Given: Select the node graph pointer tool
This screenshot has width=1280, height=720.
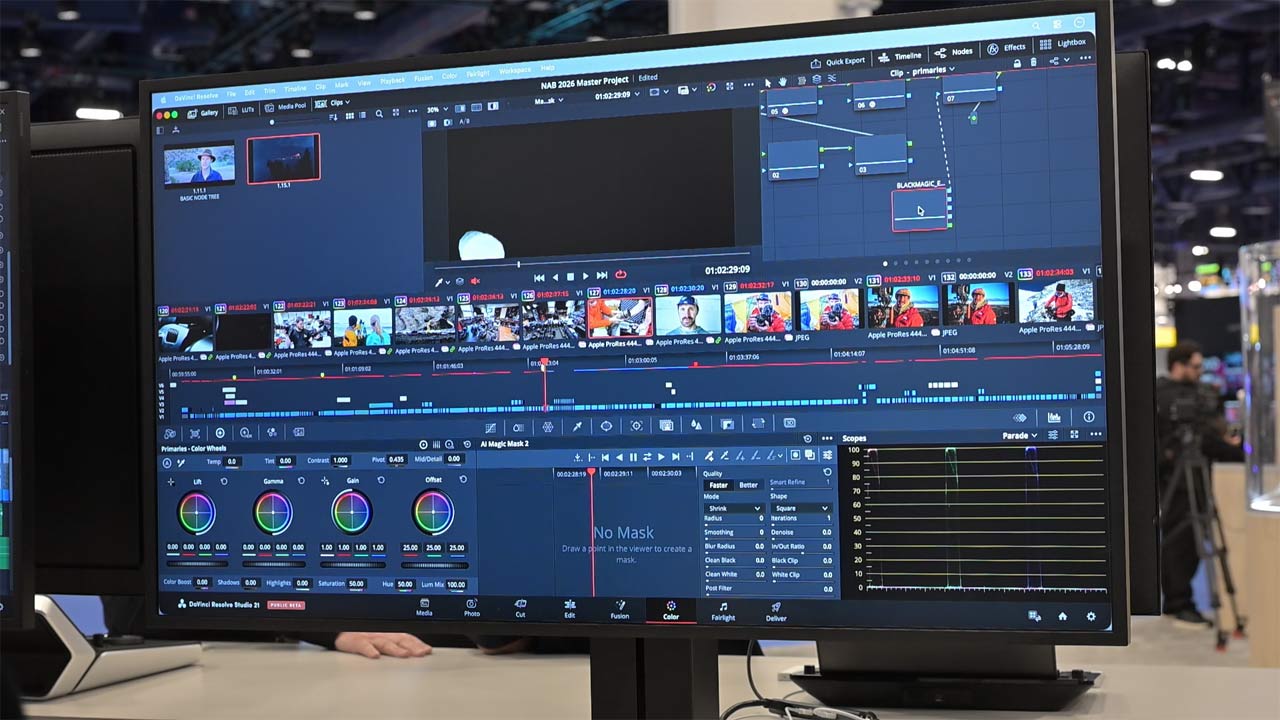Looking at the screenshot, I should [768, 81].
